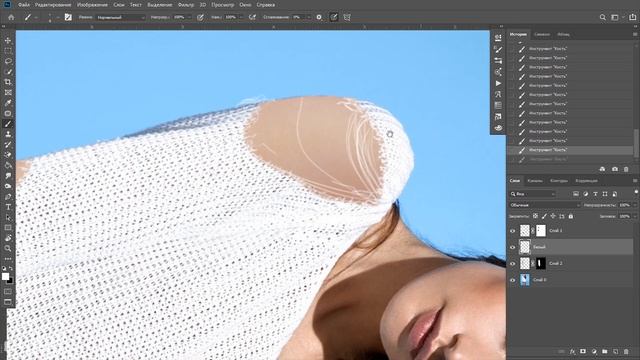Hide the Слой 1 layer
Image resolution: width=640 pixels, height=360 pixels.
click(x=513, y=231)
